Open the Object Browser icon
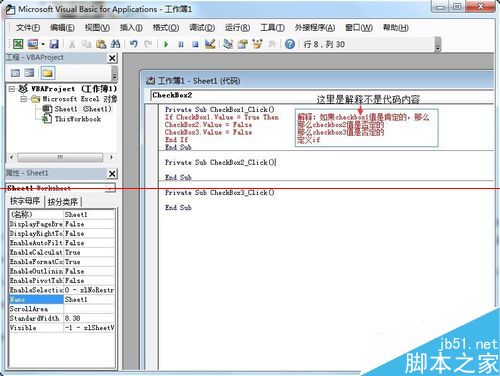This screenshot has width=500, height=376. (257, 44)
